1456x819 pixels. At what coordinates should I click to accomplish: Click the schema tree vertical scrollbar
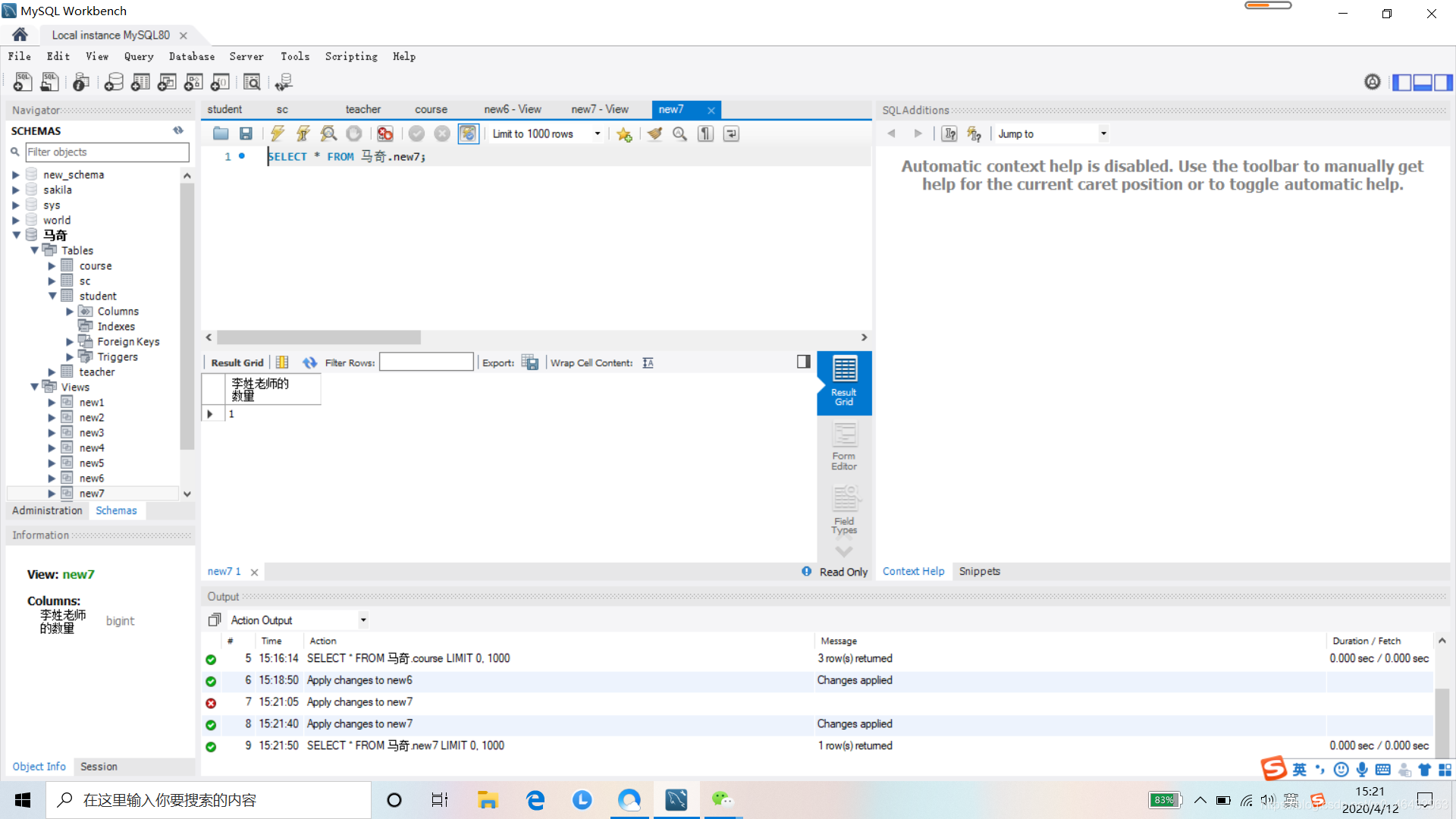187,315
